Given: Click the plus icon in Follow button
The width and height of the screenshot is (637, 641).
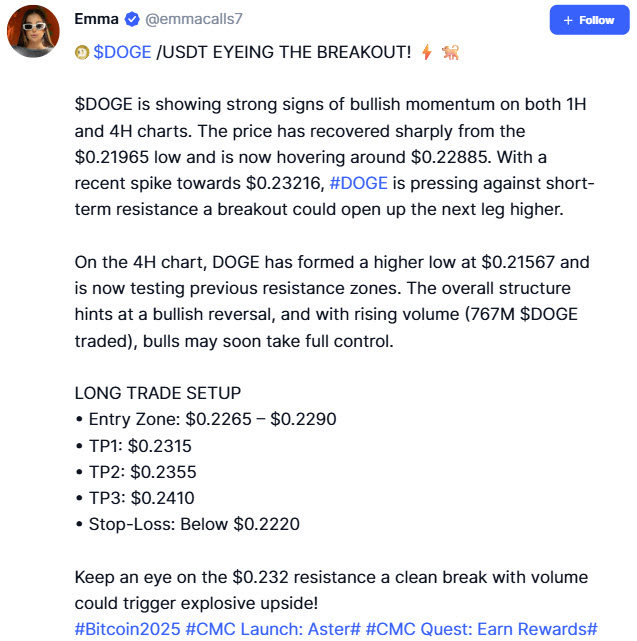Looking at the screenshot, I should [568, 20].
